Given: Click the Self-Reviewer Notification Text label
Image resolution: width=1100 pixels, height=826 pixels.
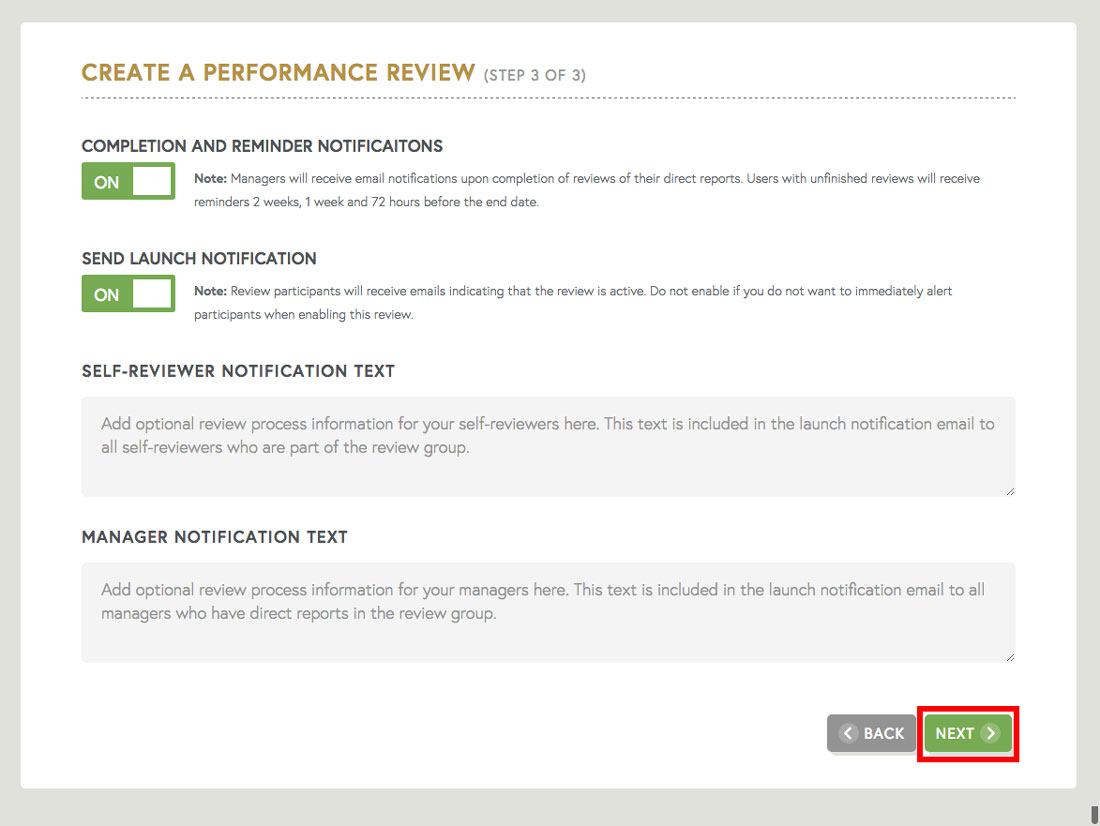Looking at the screenshot, I should (238, 370).
